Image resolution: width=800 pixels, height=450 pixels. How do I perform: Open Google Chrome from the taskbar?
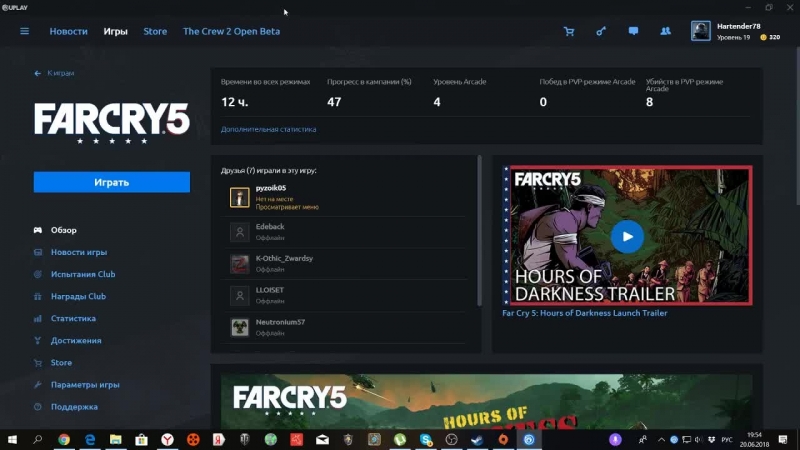[x=64, y=439]
